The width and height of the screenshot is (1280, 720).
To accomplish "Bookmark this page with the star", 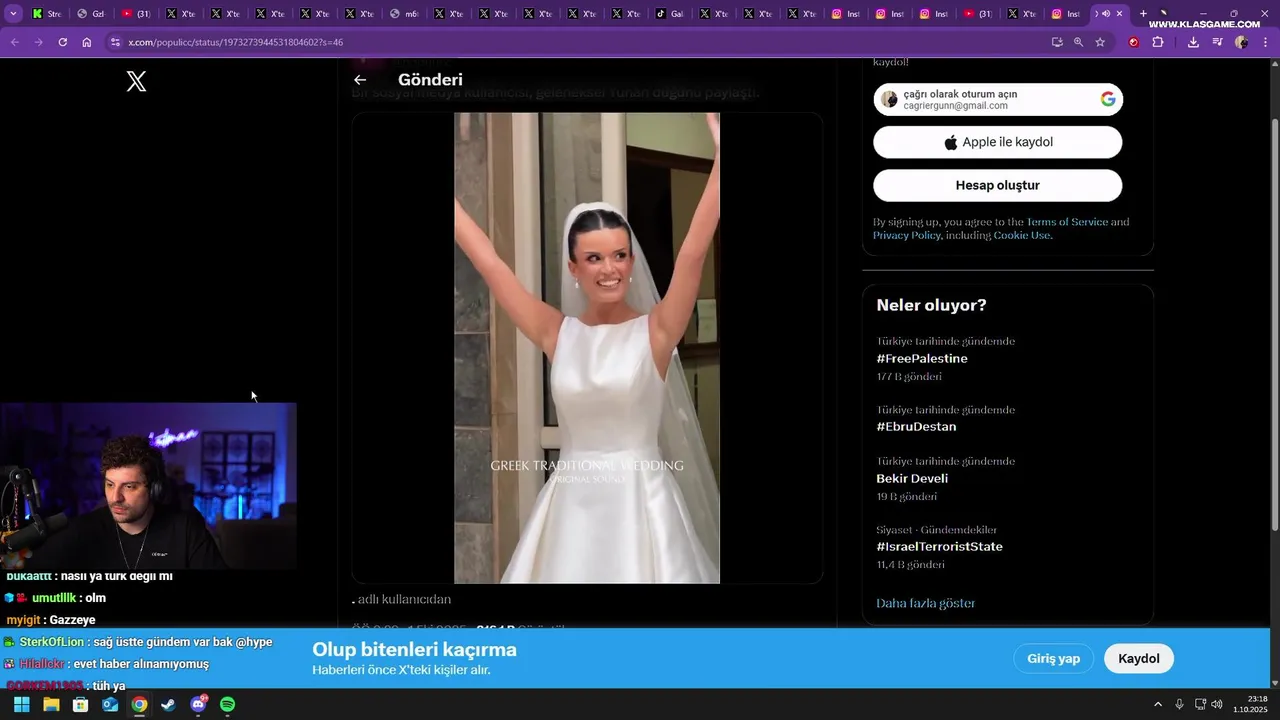I will tap(1100, 42).
